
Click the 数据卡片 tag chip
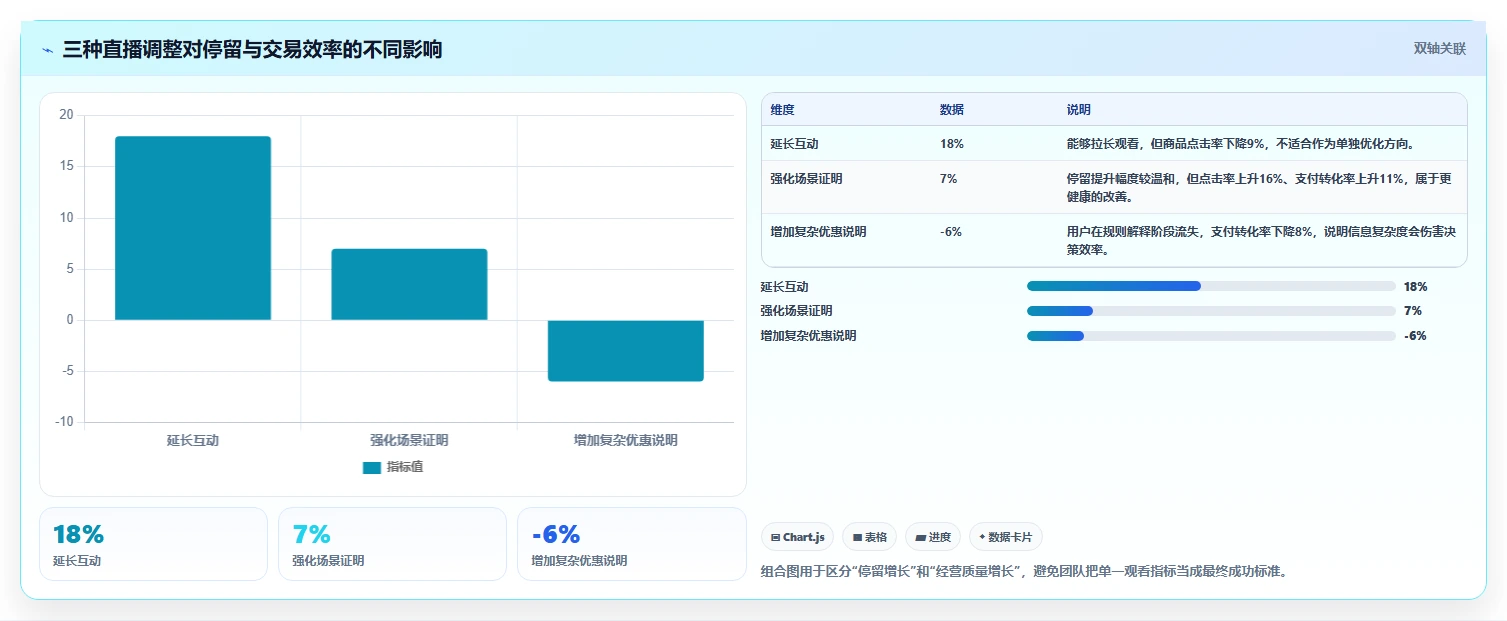[1005, 537]
